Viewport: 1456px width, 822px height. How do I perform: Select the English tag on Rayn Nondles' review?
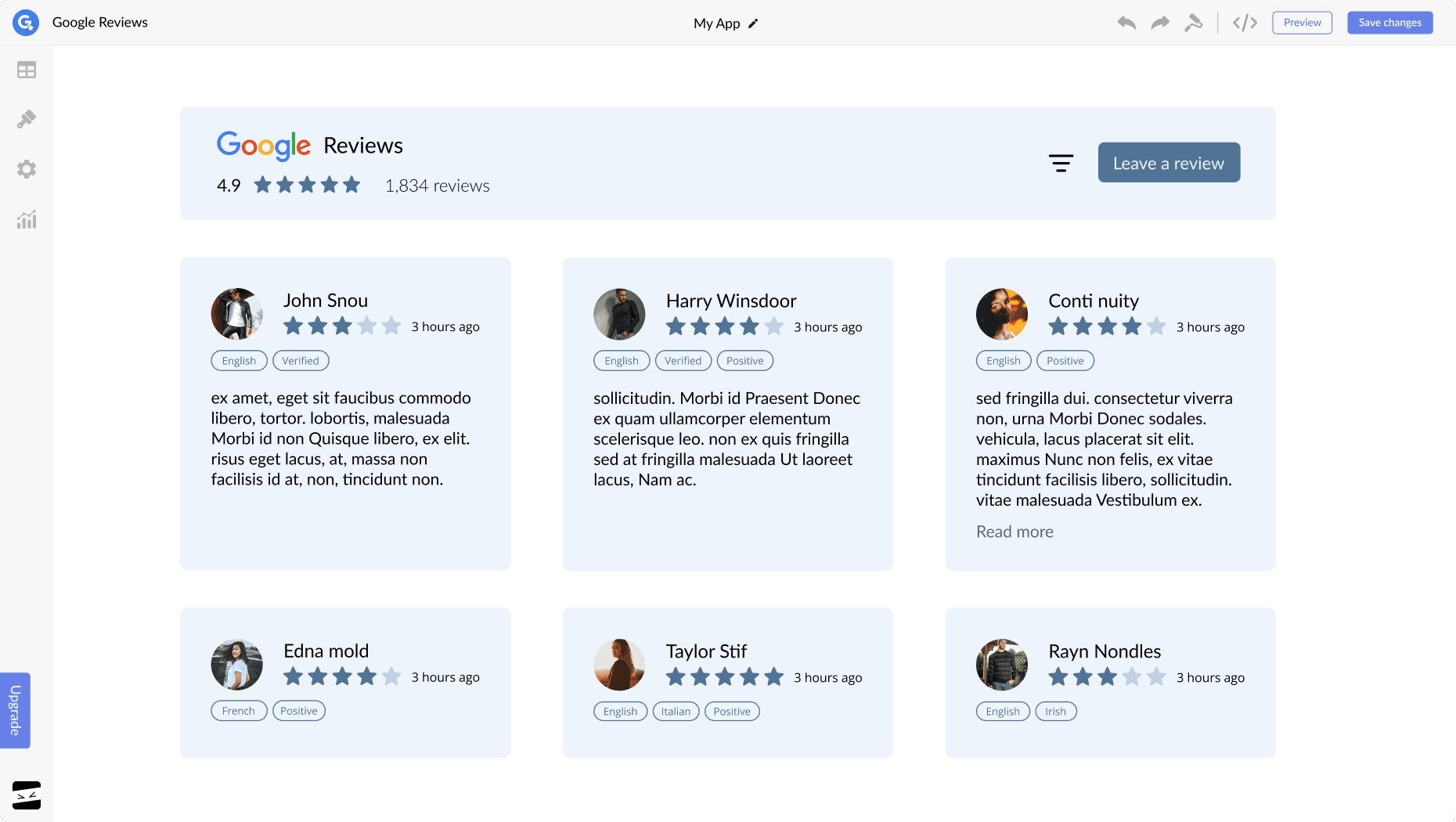pos(1003,712)
